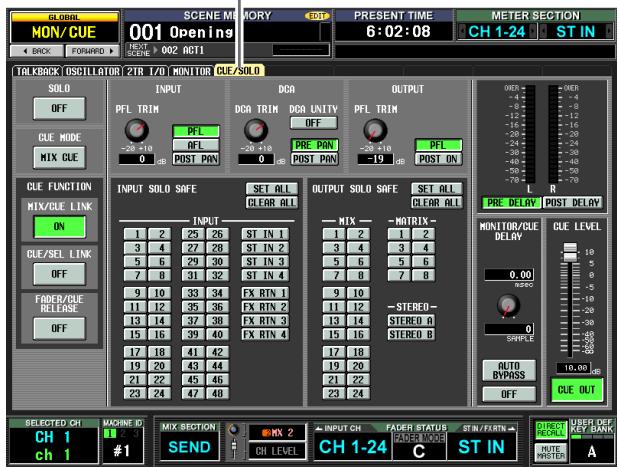Click the INPUT PFL TRIM dB value
The image size is (617, 467).
(x=137, y=159)
